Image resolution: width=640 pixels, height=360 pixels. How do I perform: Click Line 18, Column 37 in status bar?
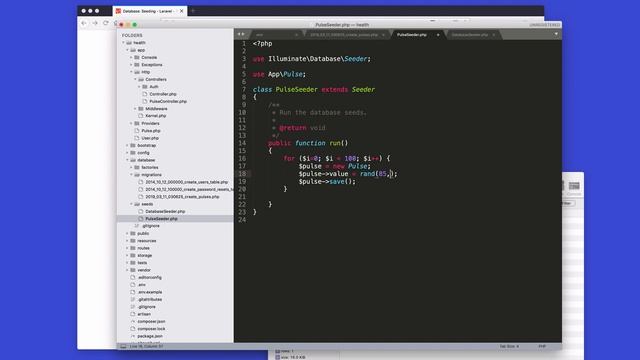click(146, 347)
